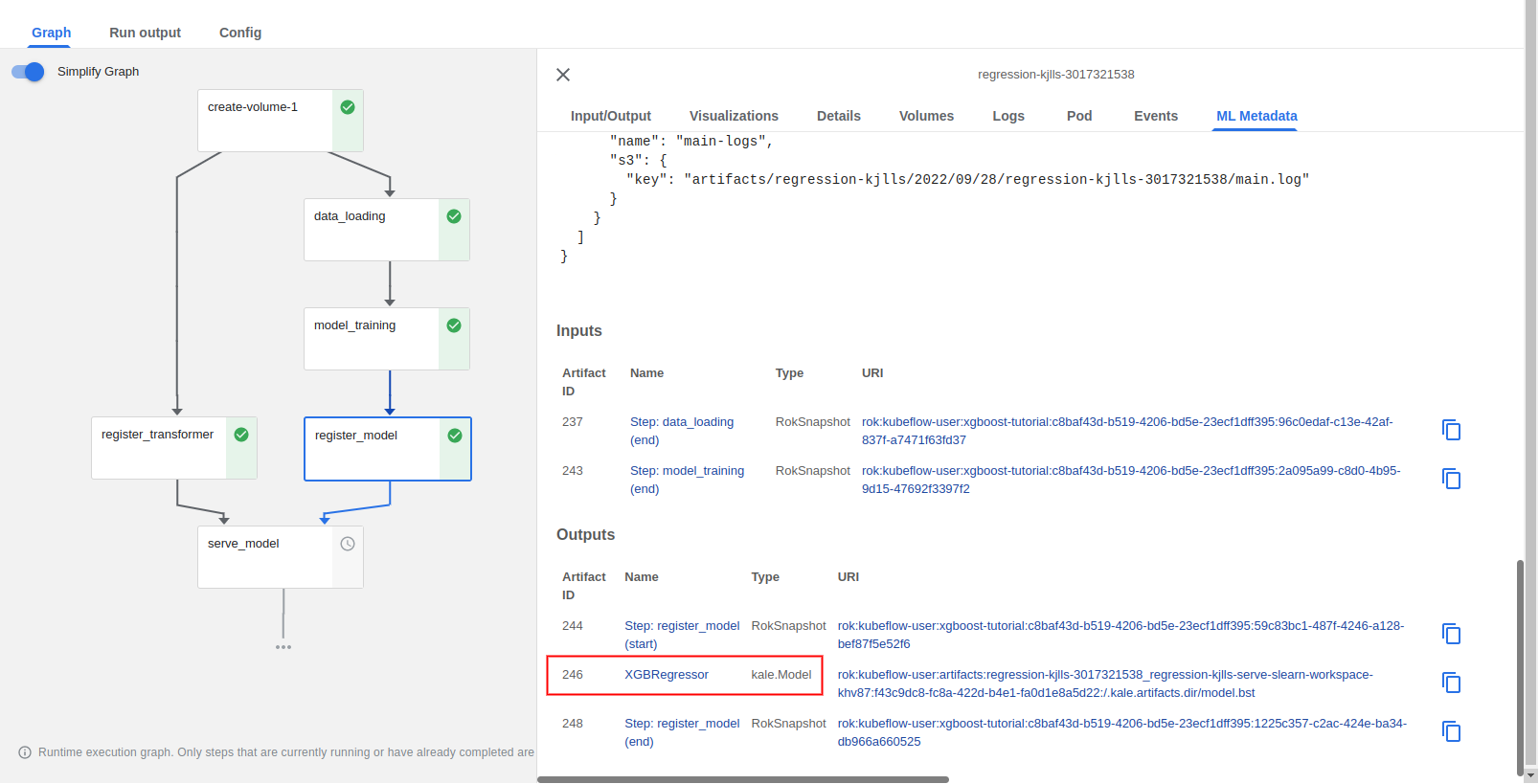Open the Pod tab
This screenshot has height=784, width=1539.
(x=1079, y=116)
